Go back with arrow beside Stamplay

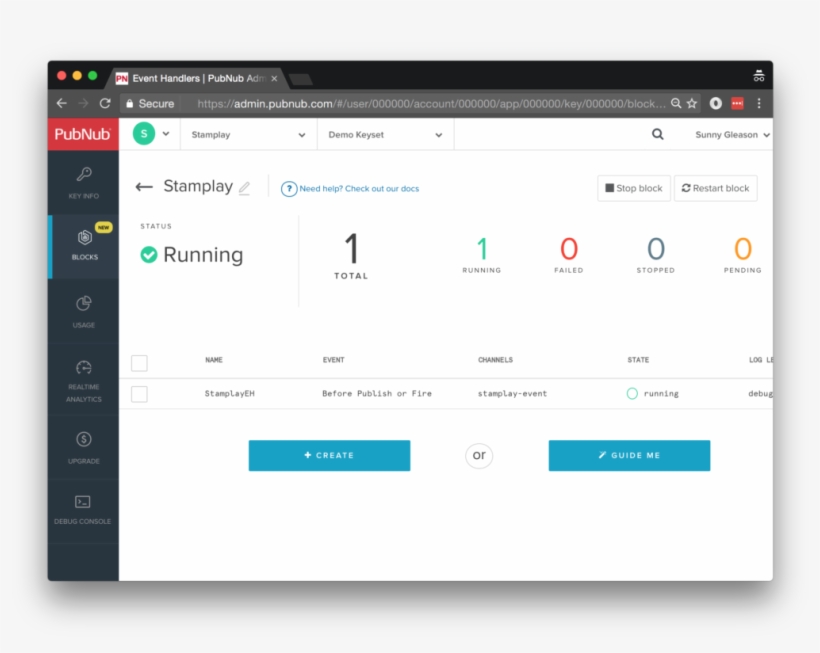(x=144, y=187)
